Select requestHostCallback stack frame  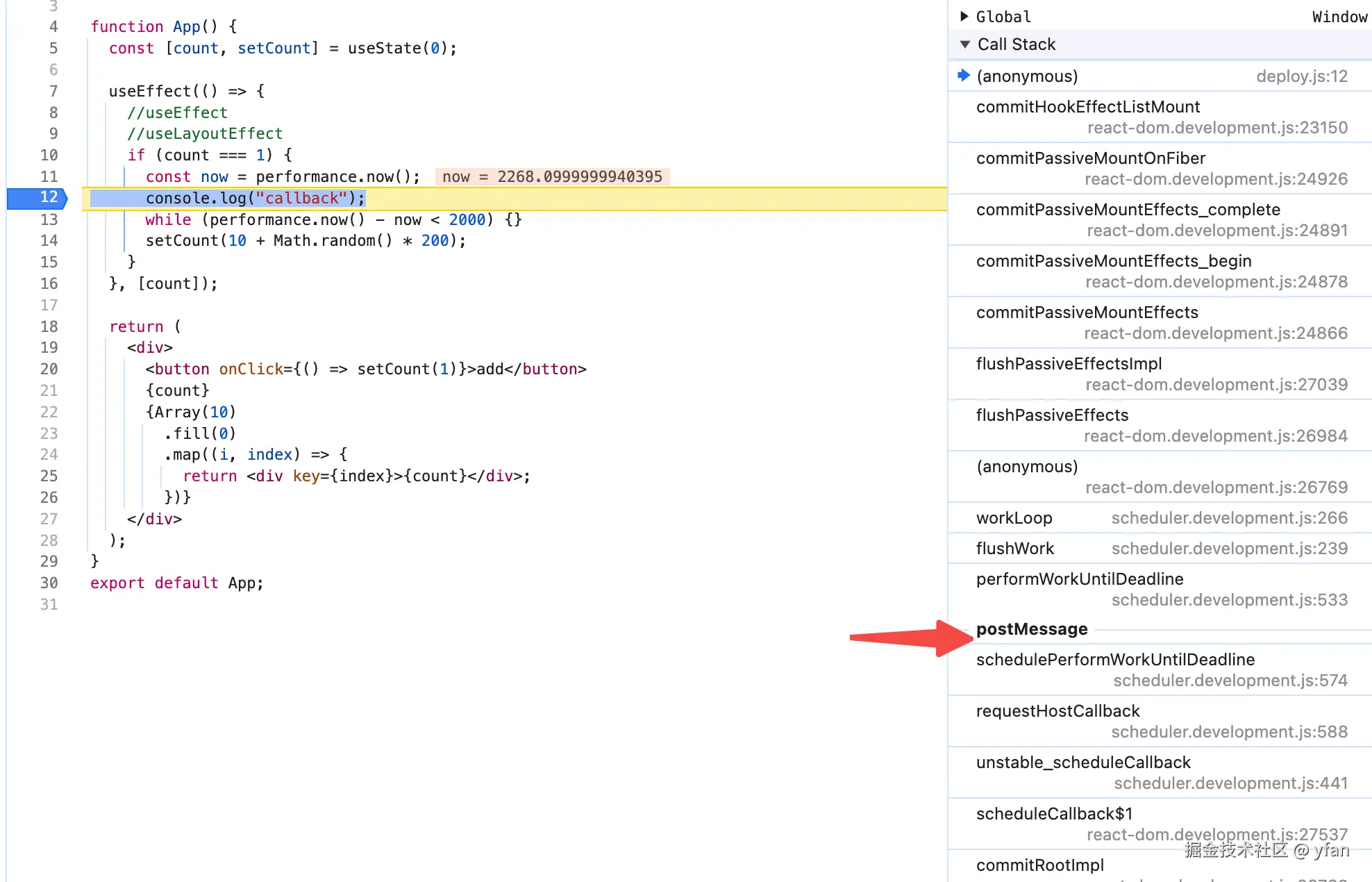click(x=1057, y=711)
